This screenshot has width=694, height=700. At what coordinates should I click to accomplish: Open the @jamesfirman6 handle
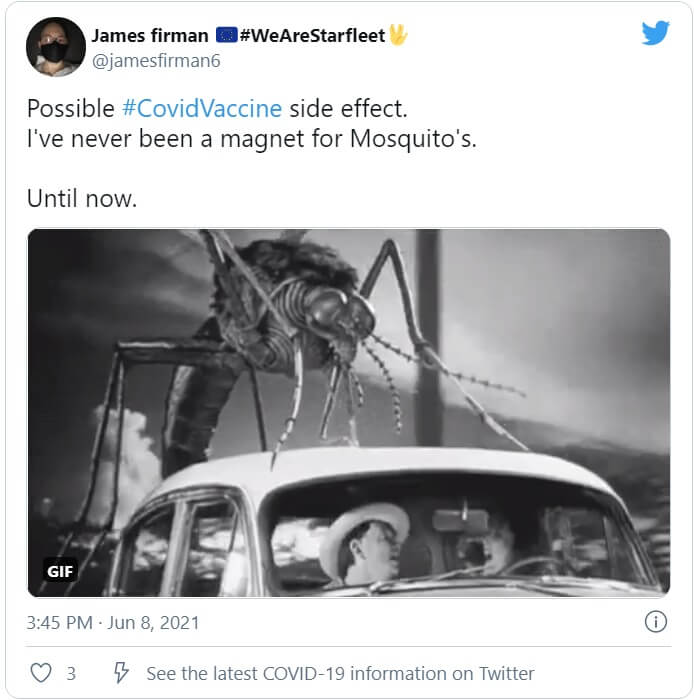click(x=156, y=61)
